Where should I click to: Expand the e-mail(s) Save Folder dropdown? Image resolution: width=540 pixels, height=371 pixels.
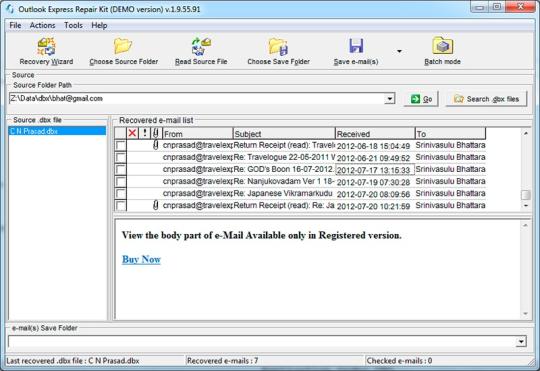(521, 341)
